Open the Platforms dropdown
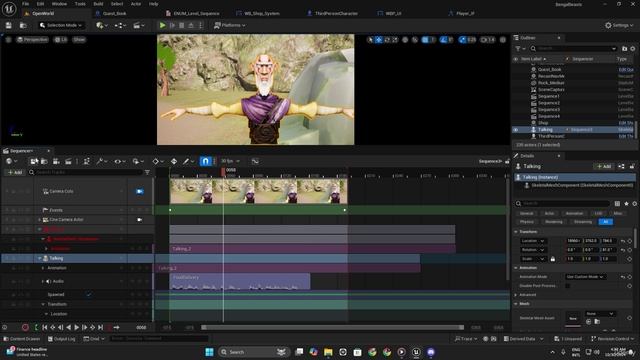 click(x=230, y=25)
